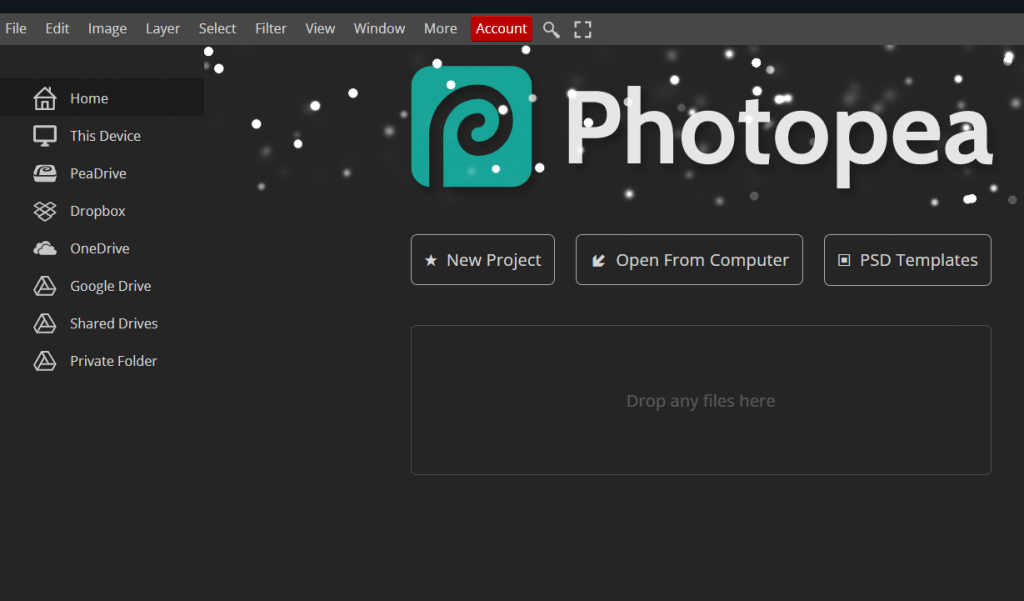The image size is (1024, 601).
Task: Open the File menu
Action: (16, 28)
